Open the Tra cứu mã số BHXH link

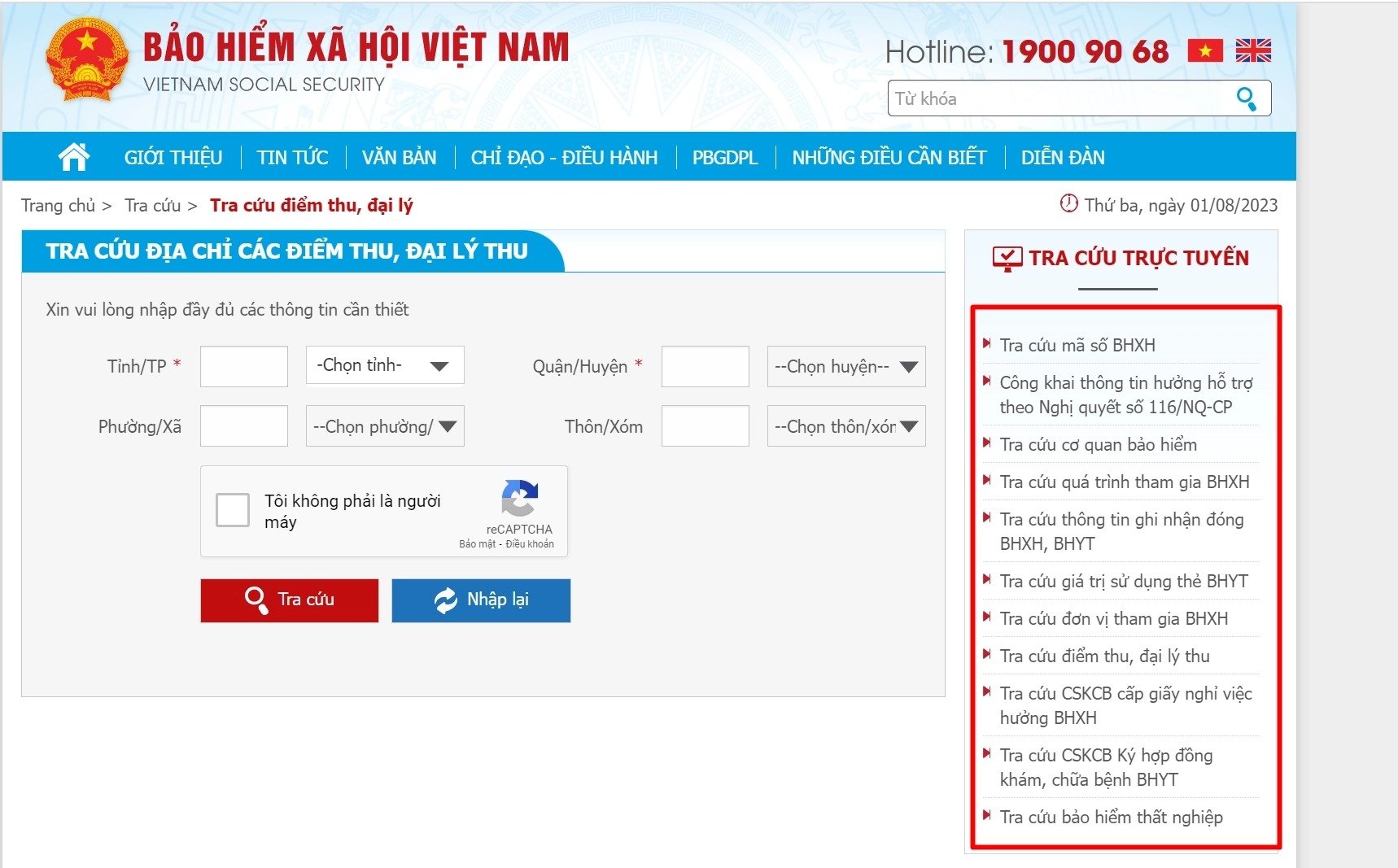(1077, 345)
